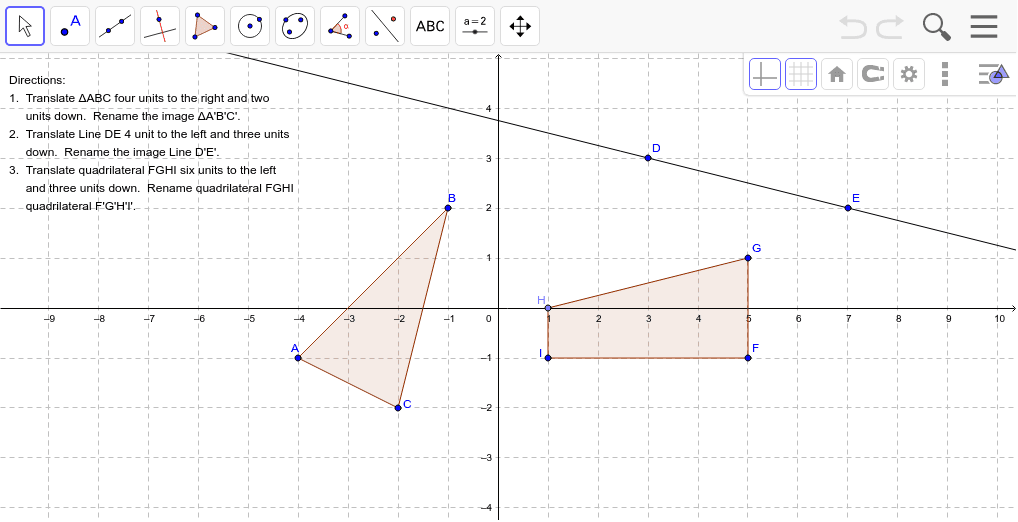
Task: Click point C of the triangle
Action: pyautogui.click(x=398, y=408)
